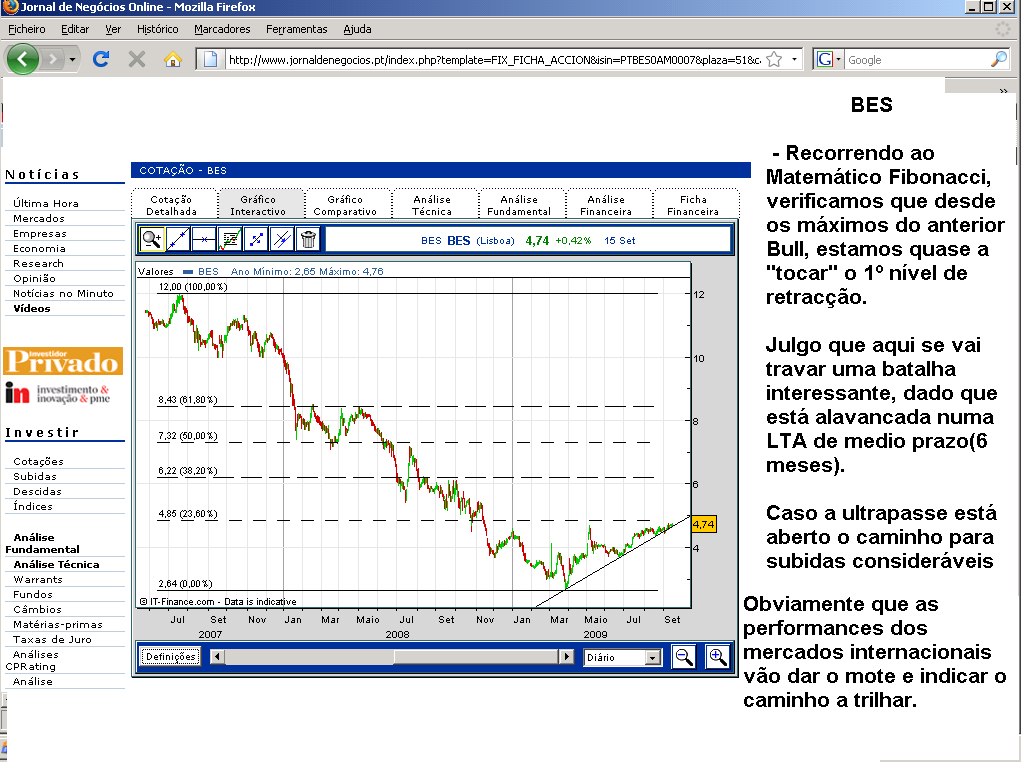Open Fundos link
The image size is (1024, 768).
pos(33,594)
